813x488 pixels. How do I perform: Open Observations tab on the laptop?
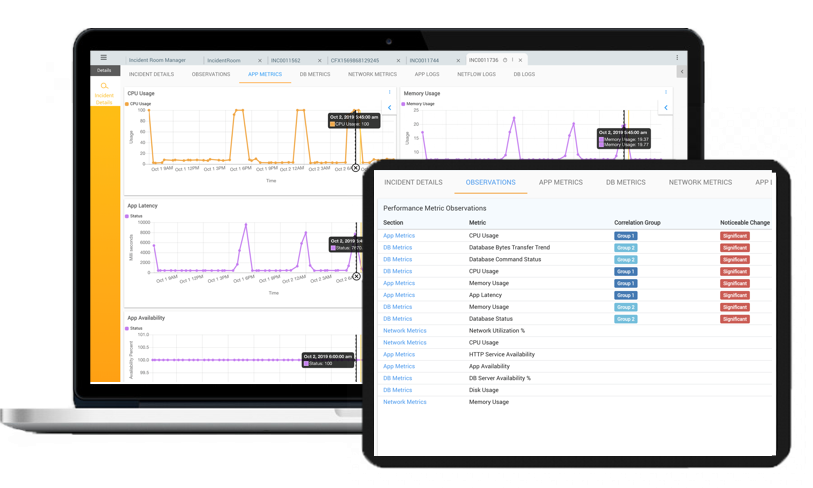(x=211, y=74)
